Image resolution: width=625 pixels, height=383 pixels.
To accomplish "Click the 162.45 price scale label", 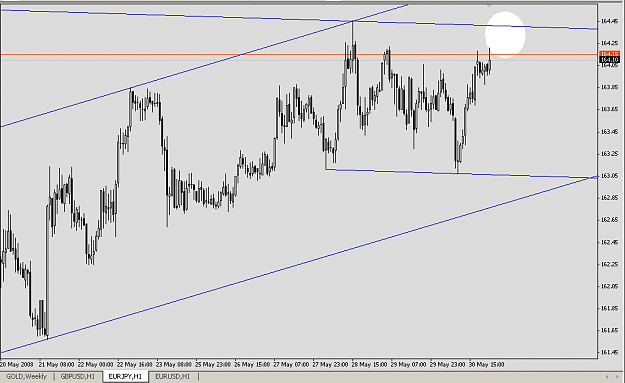I will click(x=609, y=242).
